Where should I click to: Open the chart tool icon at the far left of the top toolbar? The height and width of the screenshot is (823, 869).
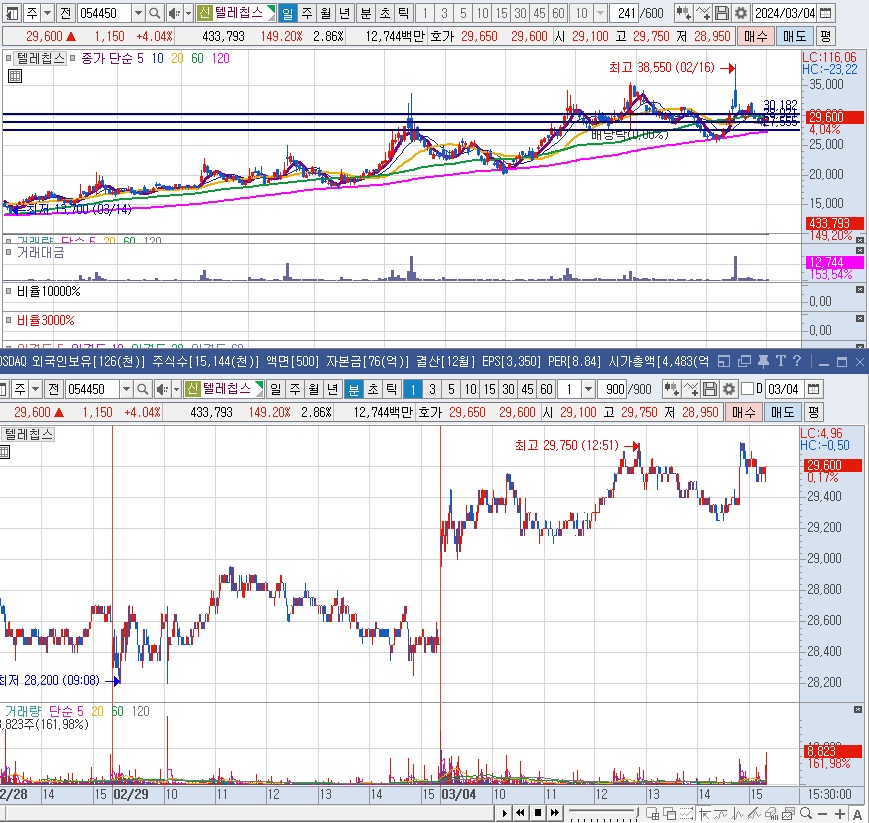12,13
